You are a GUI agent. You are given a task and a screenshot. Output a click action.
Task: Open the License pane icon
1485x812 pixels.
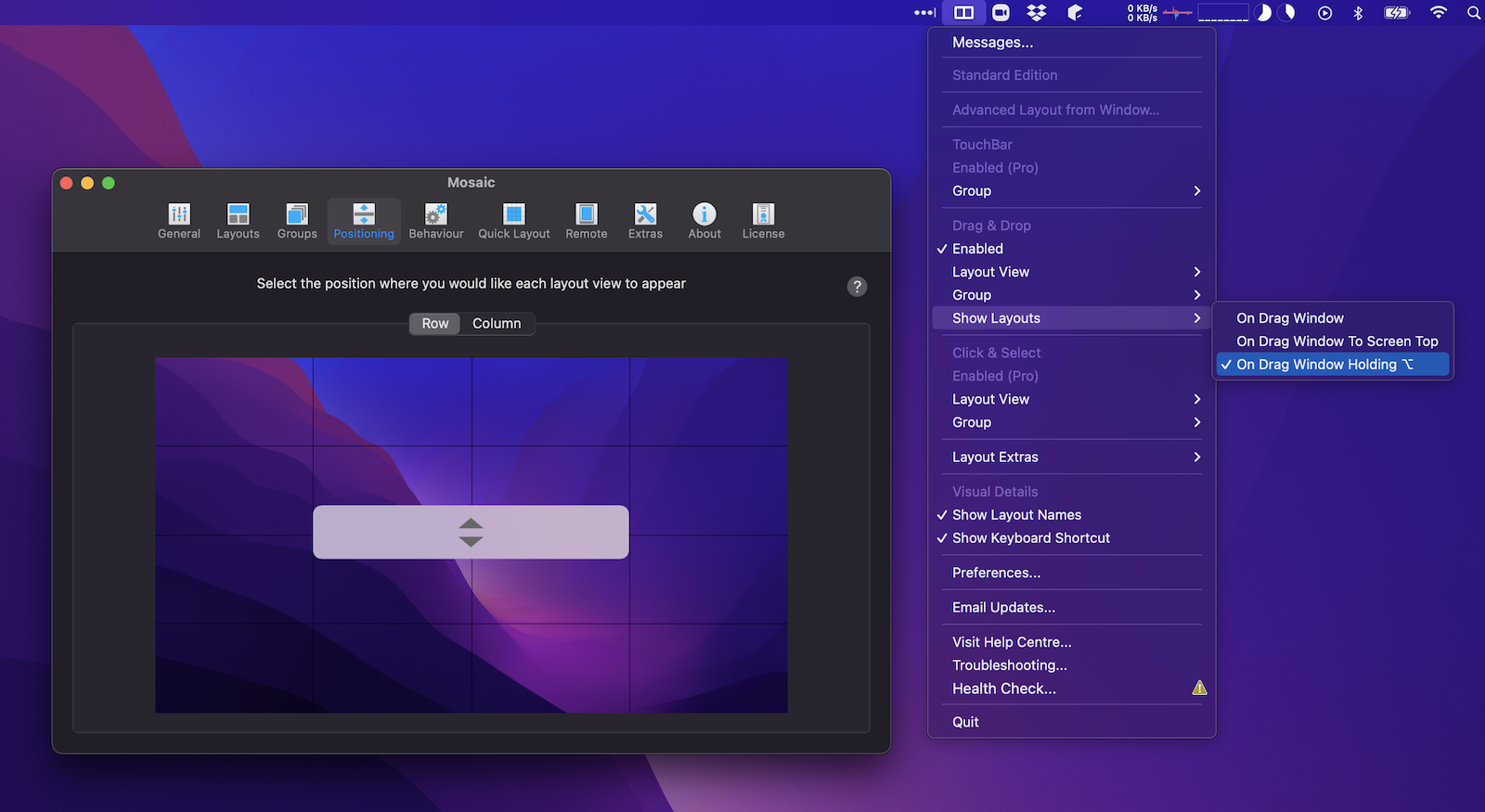(x=763, y=221)
